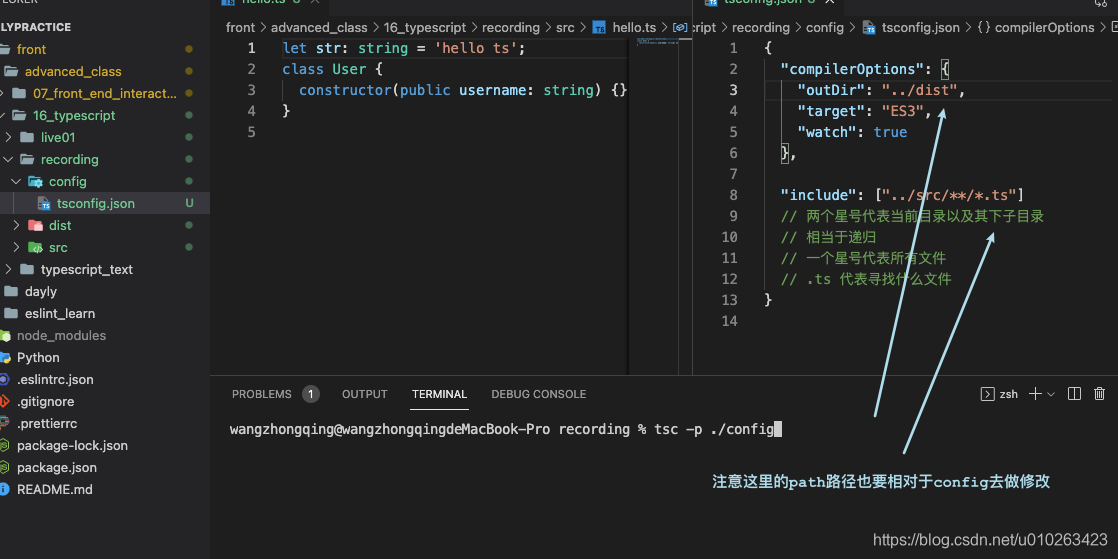Click 'front' in hello.ts breadcrumb
Viewport: 1118px width, 559px height.
240,28
